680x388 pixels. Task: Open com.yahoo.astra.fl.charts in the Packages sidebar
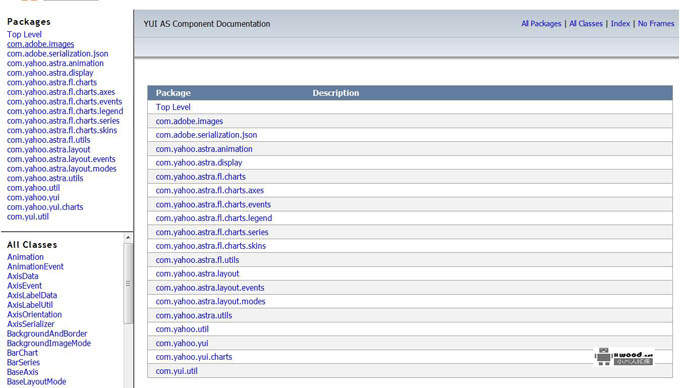coord(52,82)
